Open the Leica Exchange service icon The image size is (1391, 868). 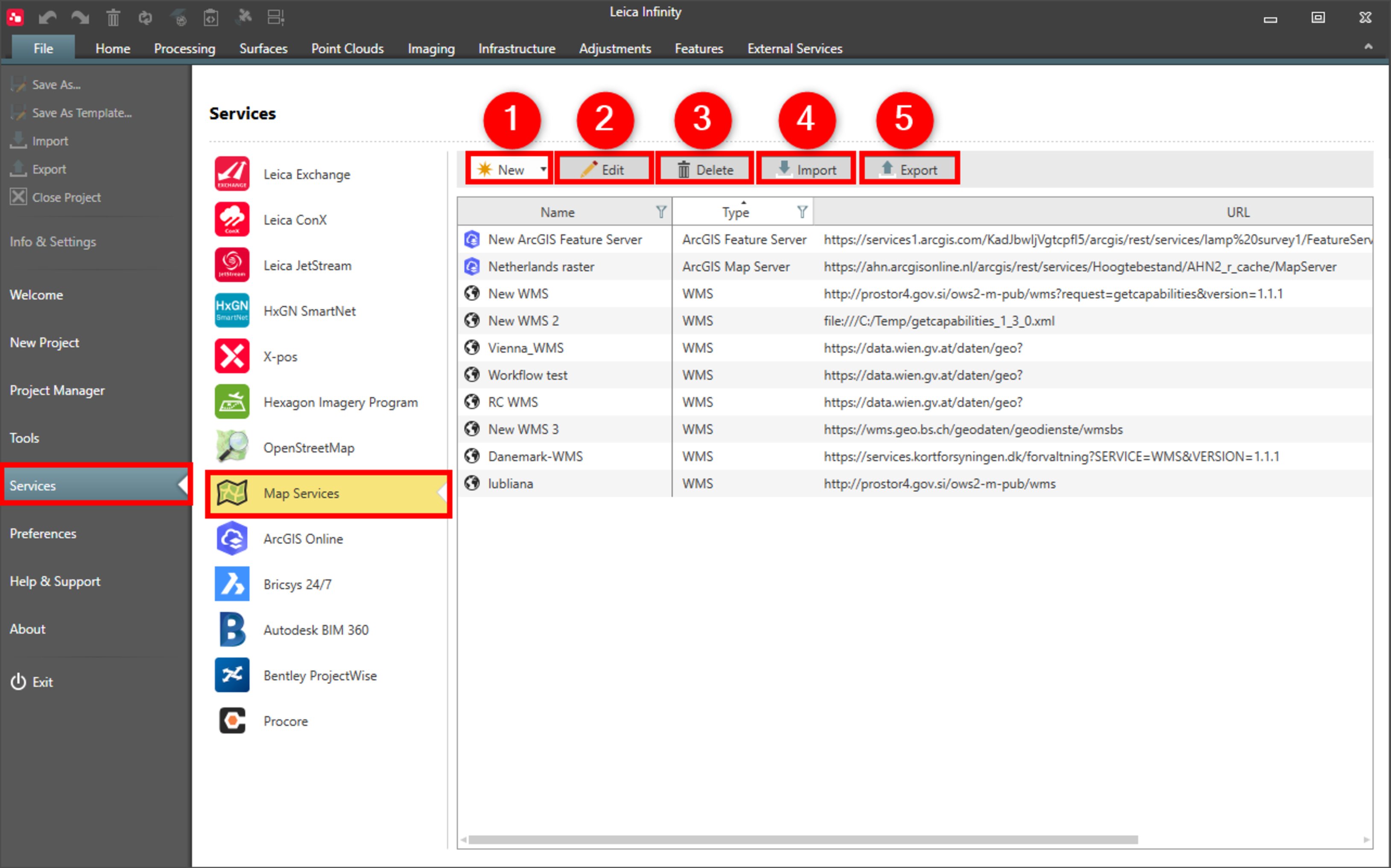point(232,173)
